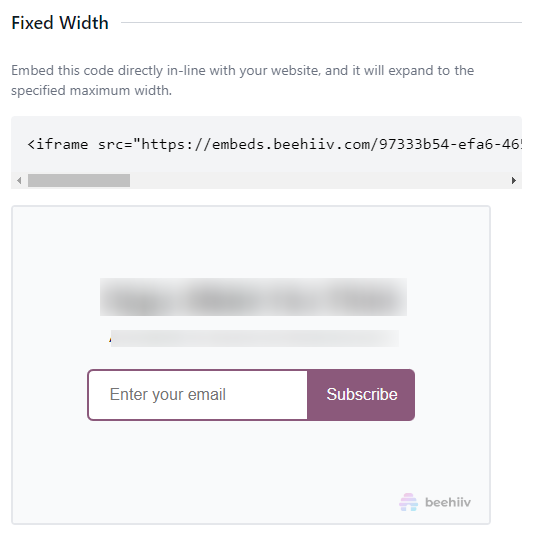The image size is (541, 544).
Task: Click the blurred subtitle line below the title
Action: pyautogui.click(x=254, y=338)
